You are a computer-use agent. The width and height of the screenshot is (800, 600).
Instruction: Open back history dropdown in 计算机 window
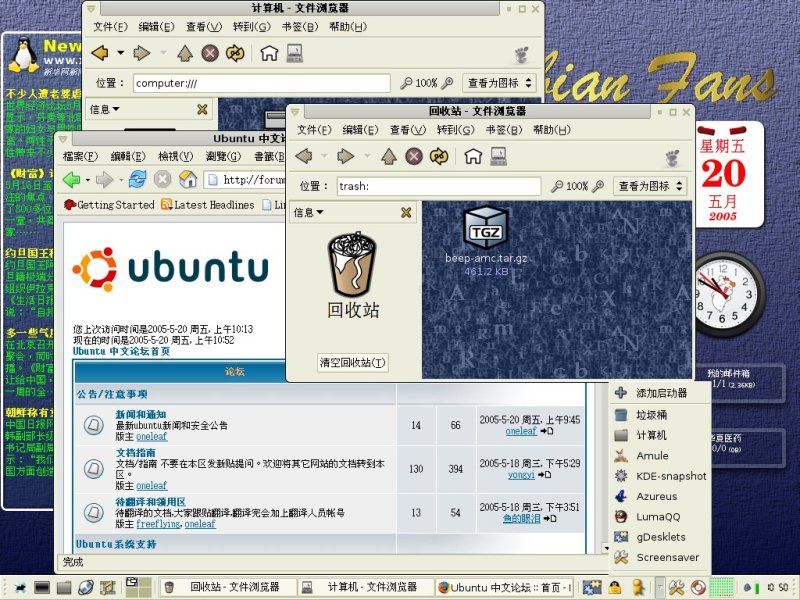120,53
